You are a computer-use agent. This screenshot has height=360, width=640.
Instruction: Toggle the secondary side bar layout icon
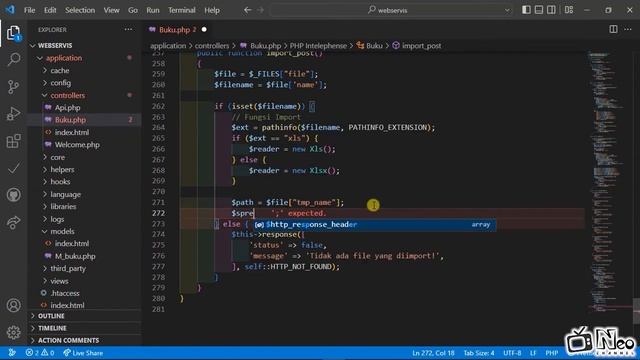(x=551, y=10)
